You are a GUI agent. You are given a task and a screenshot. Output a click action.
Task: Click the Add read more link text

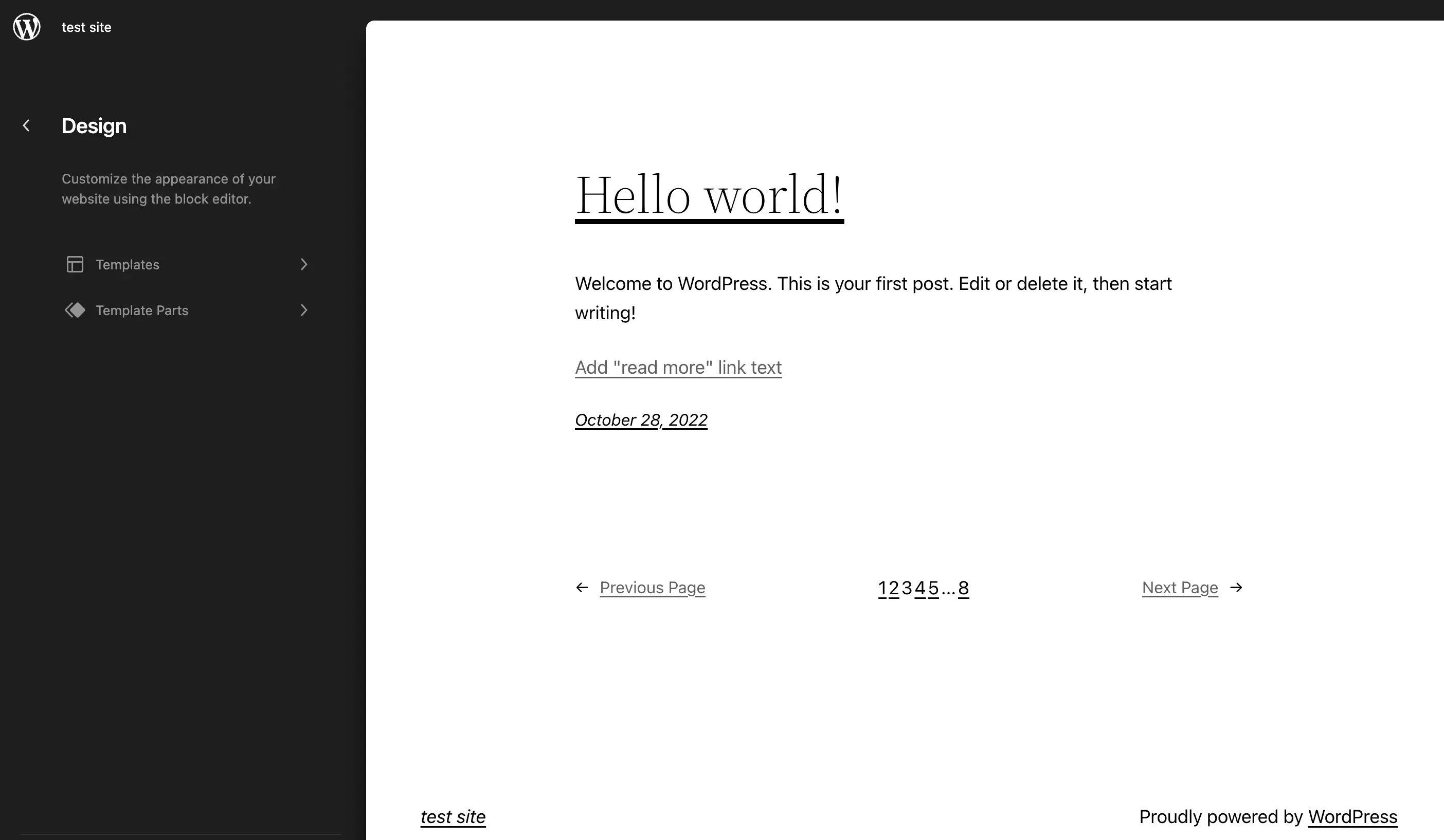(678, 366)
